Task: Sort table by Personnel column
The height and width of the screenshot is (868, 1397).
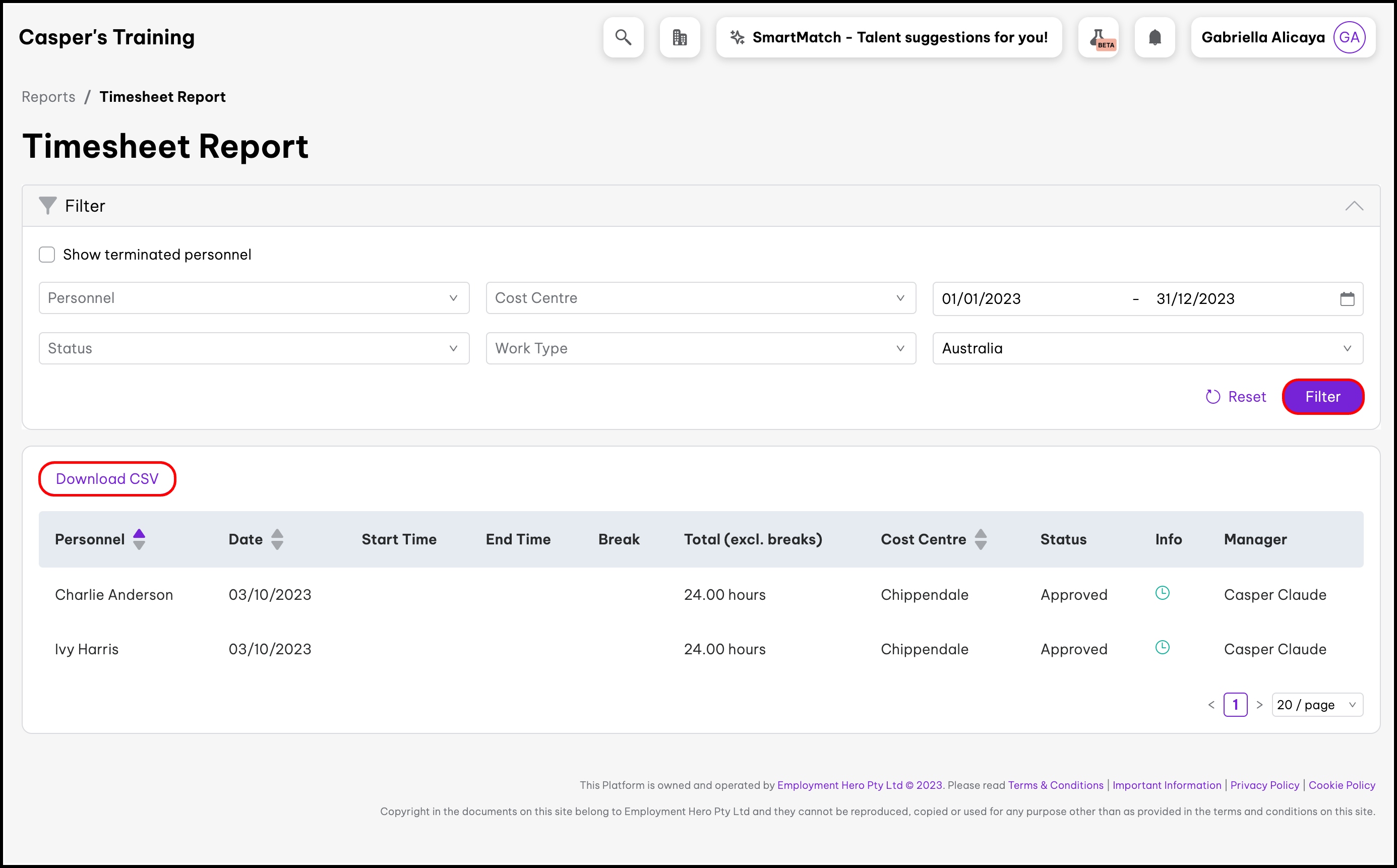Action: [139, 539]
